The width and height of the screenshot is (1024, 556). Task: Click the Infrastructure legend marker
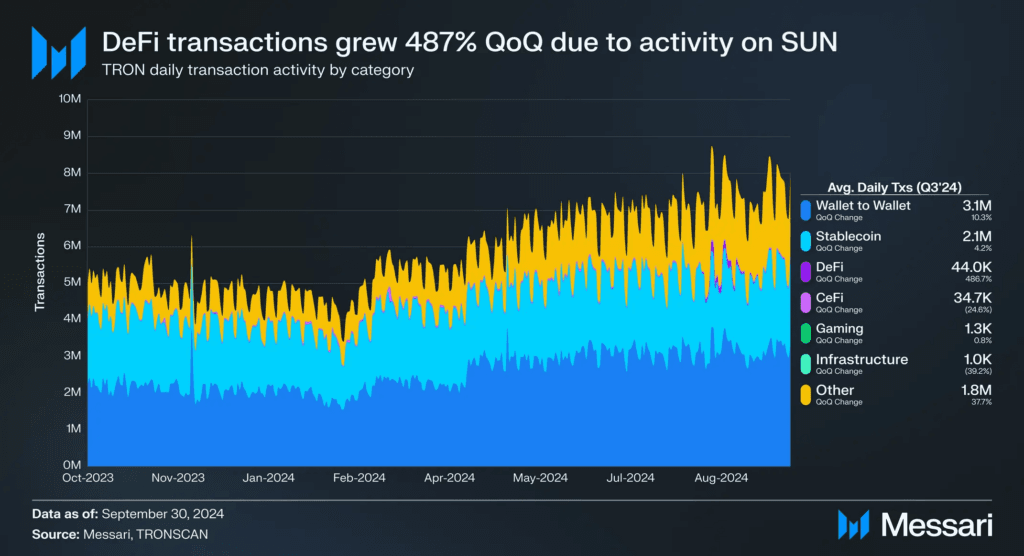pyautogui.click(x=806, y=364)
